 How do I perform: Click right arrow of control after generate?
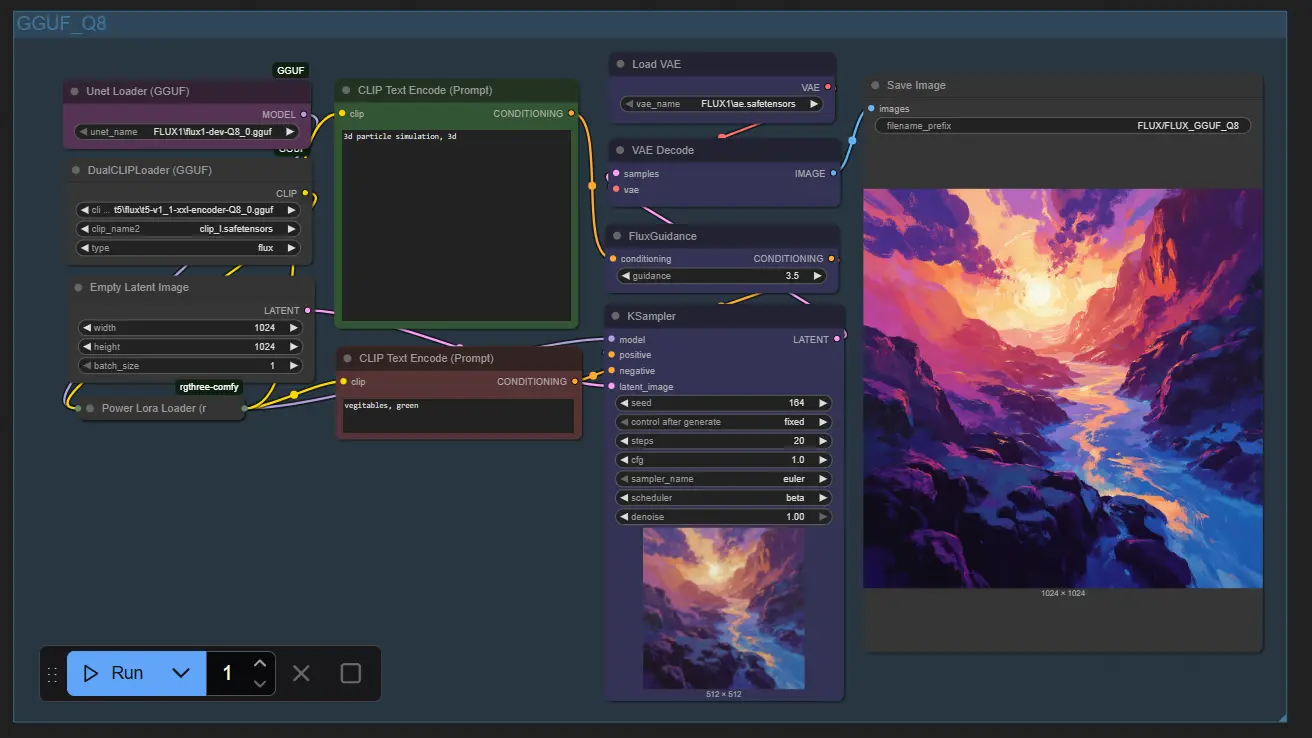click(x=822, y=422)
